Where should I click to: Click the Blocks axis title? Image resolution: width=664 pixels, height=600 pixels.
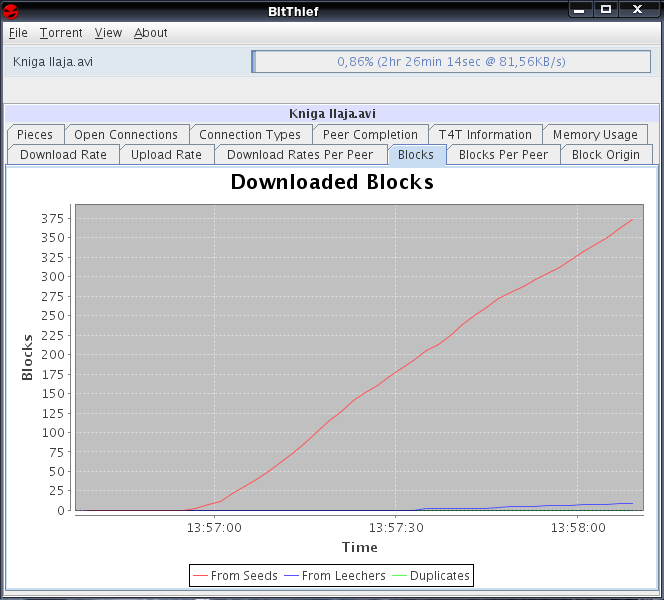point(27,357)
